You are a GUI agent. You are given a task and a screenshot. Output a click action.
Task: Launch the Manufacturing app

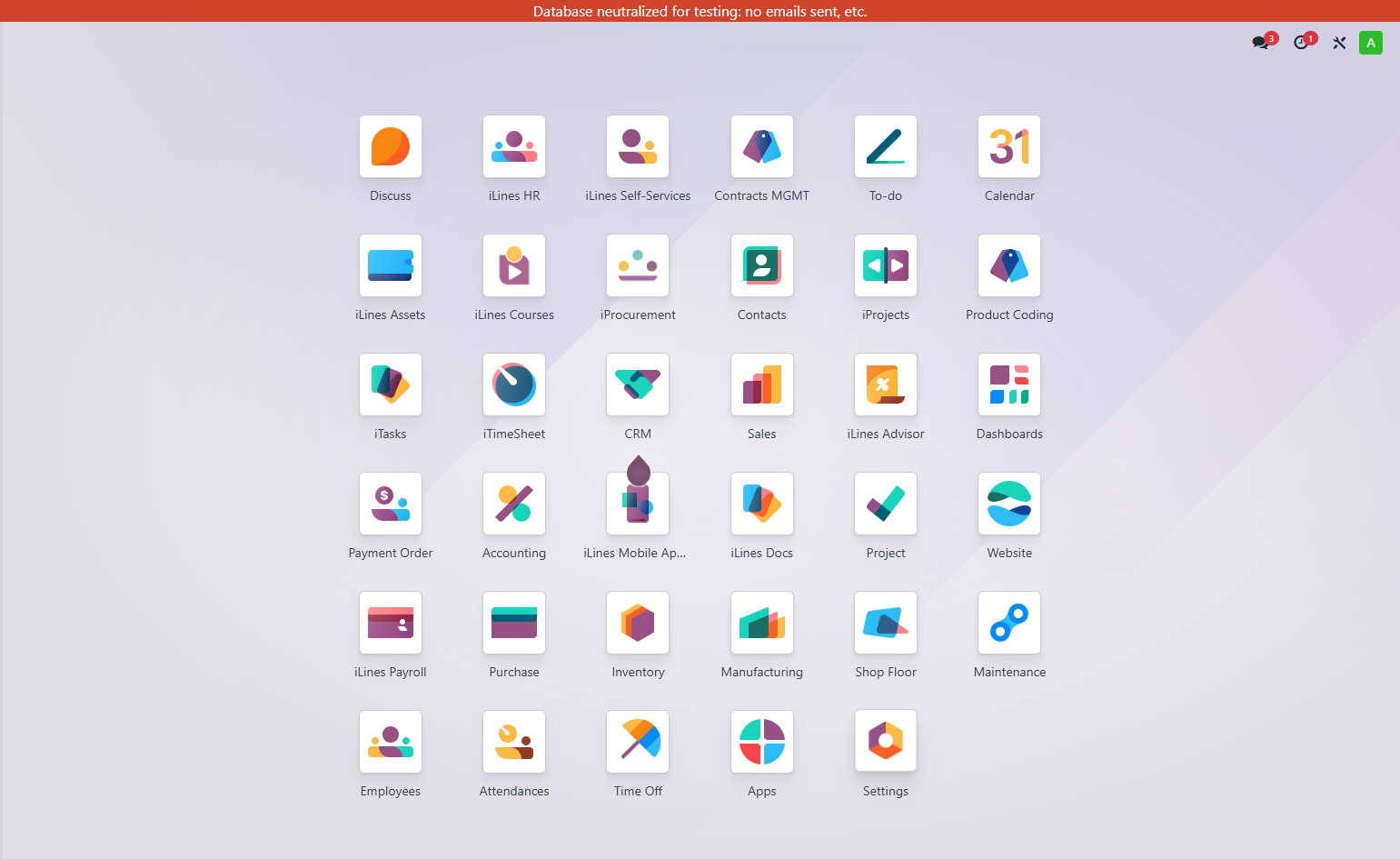pos(762,623)
